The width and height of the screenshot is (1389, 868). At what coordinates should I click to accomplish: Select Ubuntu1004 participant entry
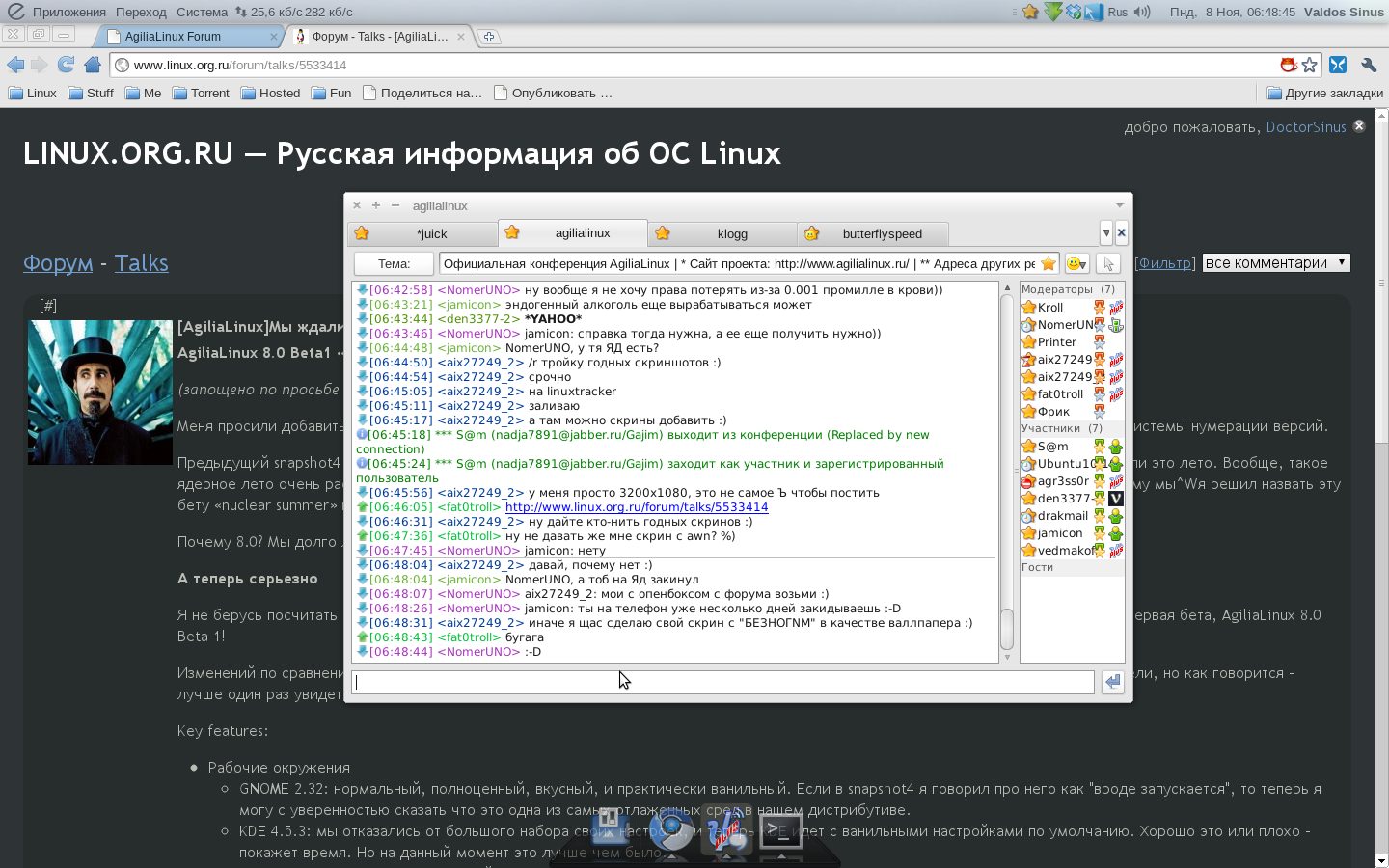pyautogui.click(x=1072, y=464)
